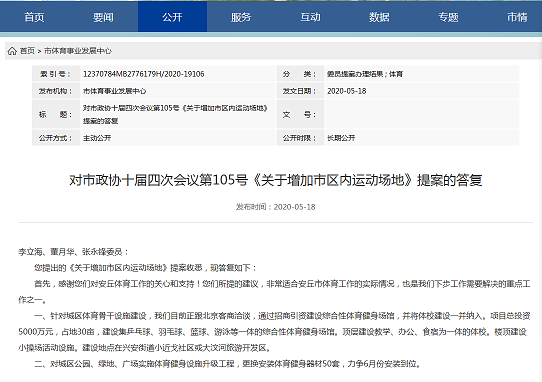Click paragraph 二、对城区公园、绿地、广场

[228, 364]
